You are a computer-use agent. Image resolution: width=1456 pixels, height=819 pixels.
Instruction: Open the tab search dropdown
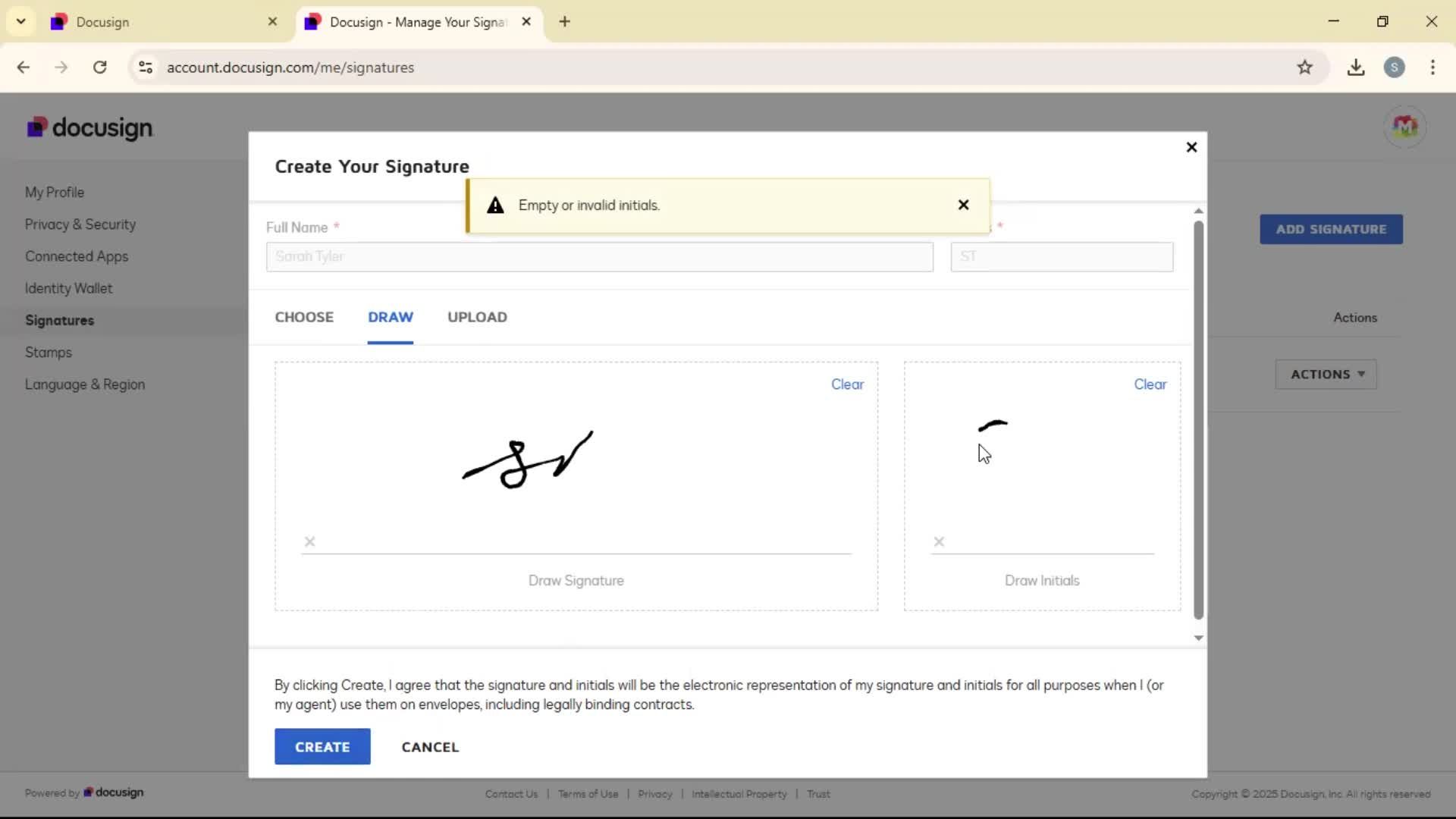[x=21, y=21]
